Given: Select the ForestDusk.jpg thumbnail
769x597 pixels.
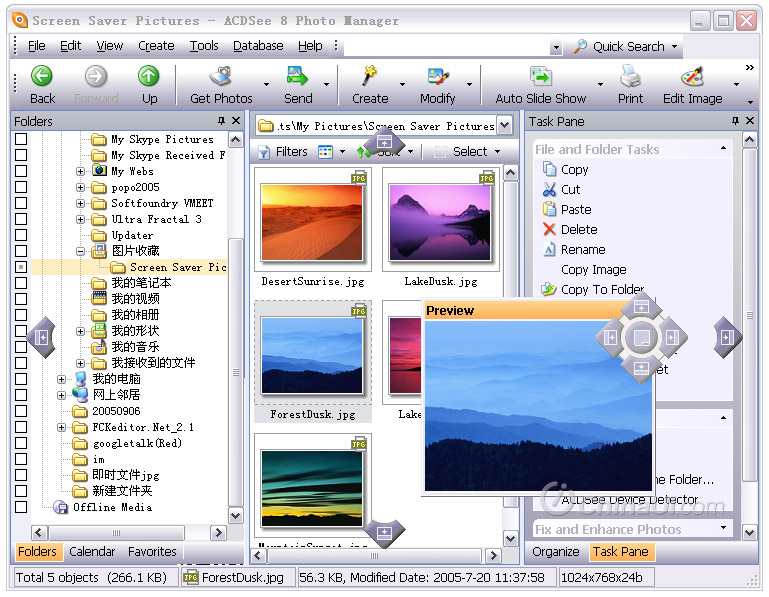Looking at the screenshot, I should 312,354.
